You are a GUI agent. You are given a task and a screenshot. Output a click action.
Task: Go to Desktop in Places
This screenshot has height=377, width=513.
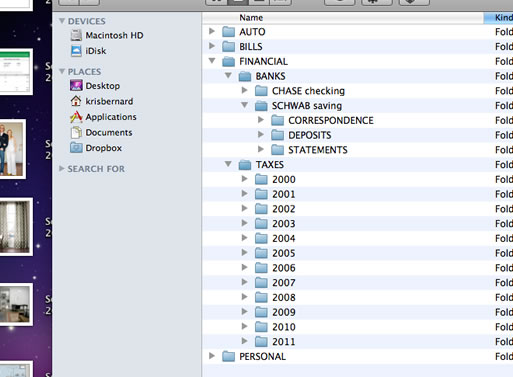click(x=95, y=86)
